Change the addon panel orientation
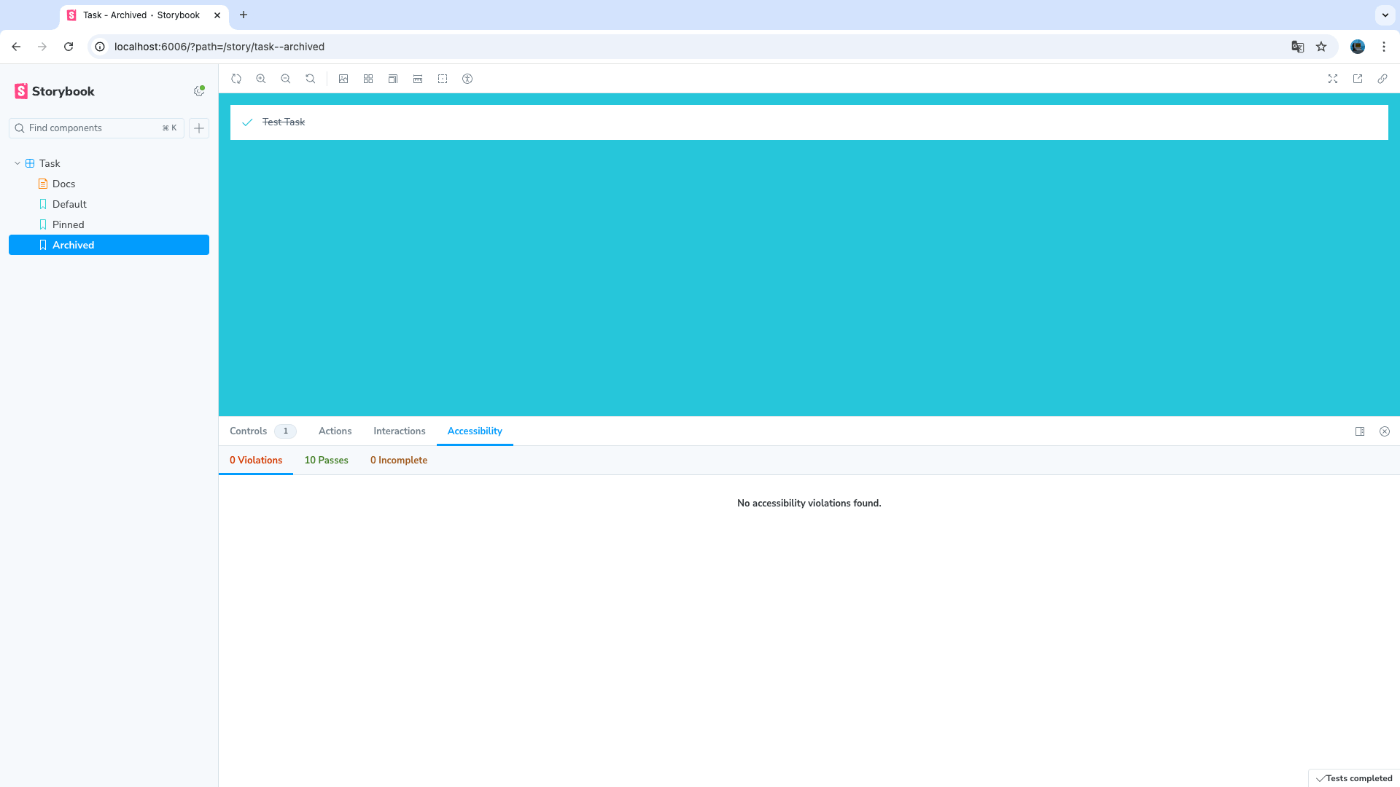 click(x=1360, y=431)
